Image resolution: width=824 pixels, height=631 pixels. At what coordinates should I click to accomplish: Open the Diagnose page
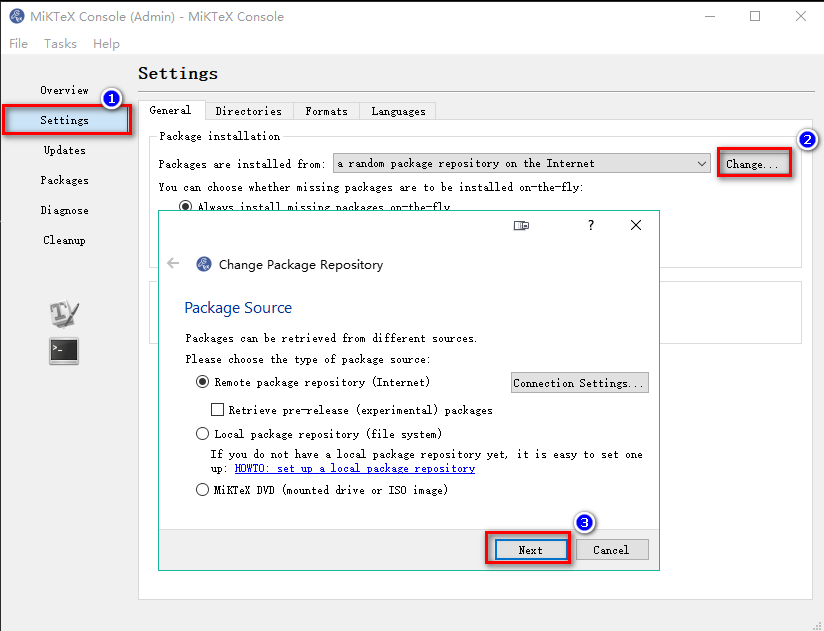[x=65, y=210]
